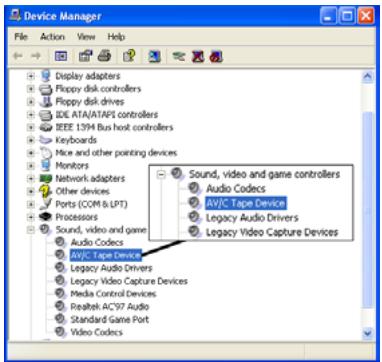Open the View menu
The width and height of the screenshot is (382, 362).
coord(86,37)
